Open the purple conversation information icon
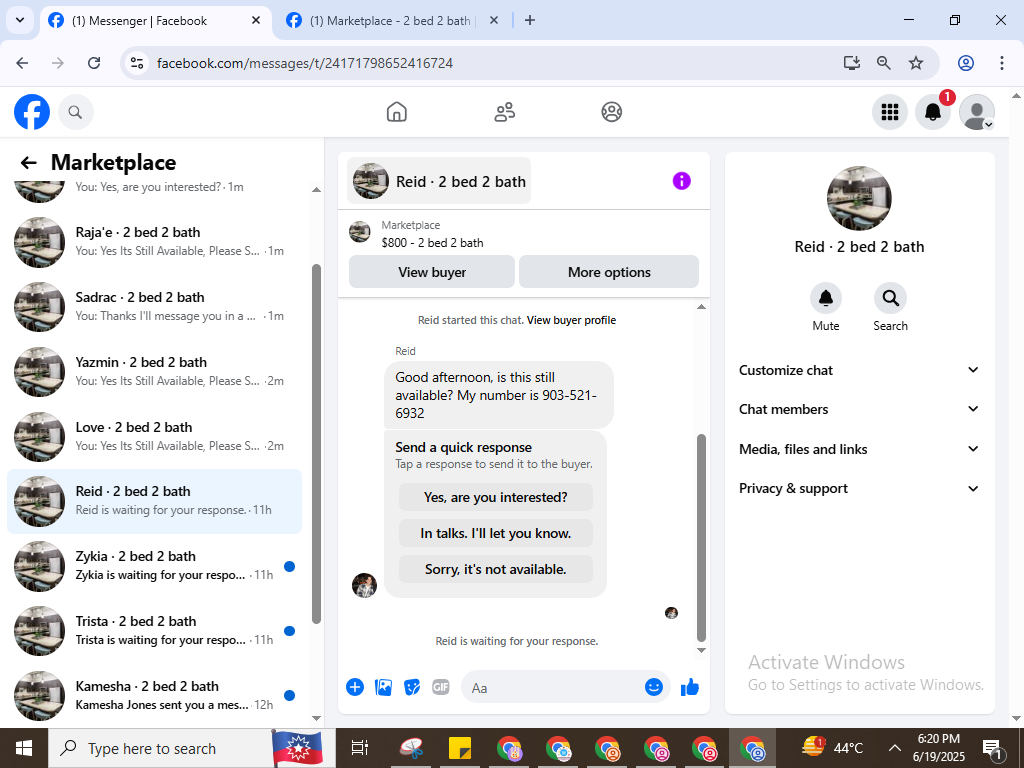Screen dimensions: 1024x768 [681, 181]
